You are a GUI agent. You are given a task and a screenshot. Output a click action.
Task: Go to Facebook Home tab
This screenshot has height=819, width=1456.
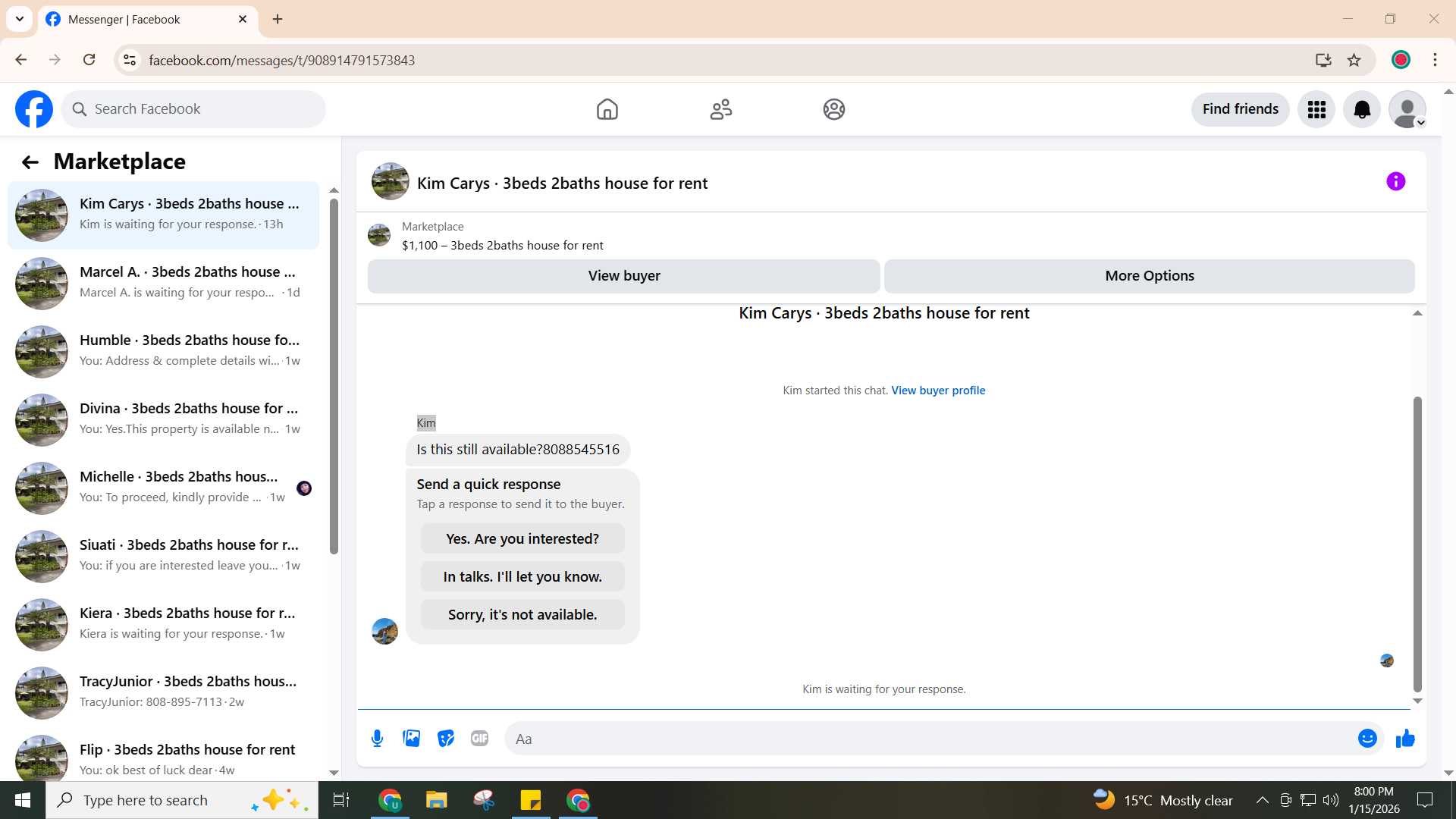click(x=607, y=109)
